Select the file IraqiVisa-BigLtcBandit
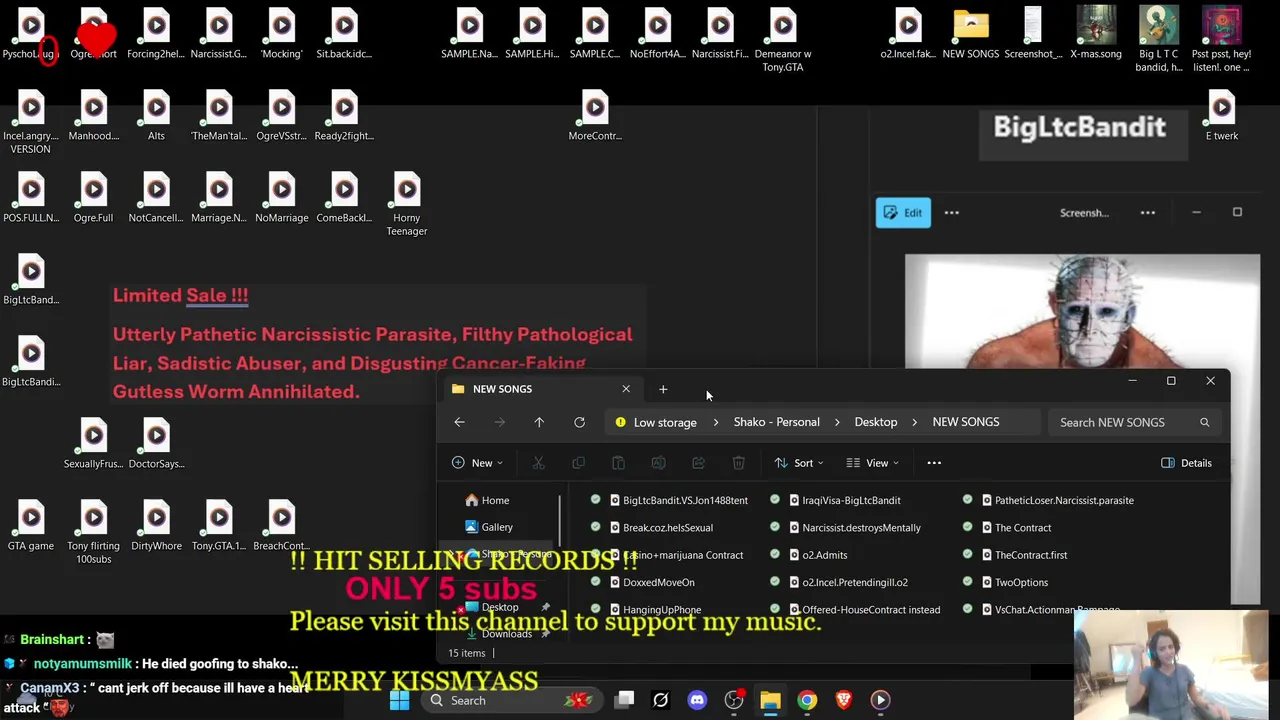 click(x=851, y=500)
